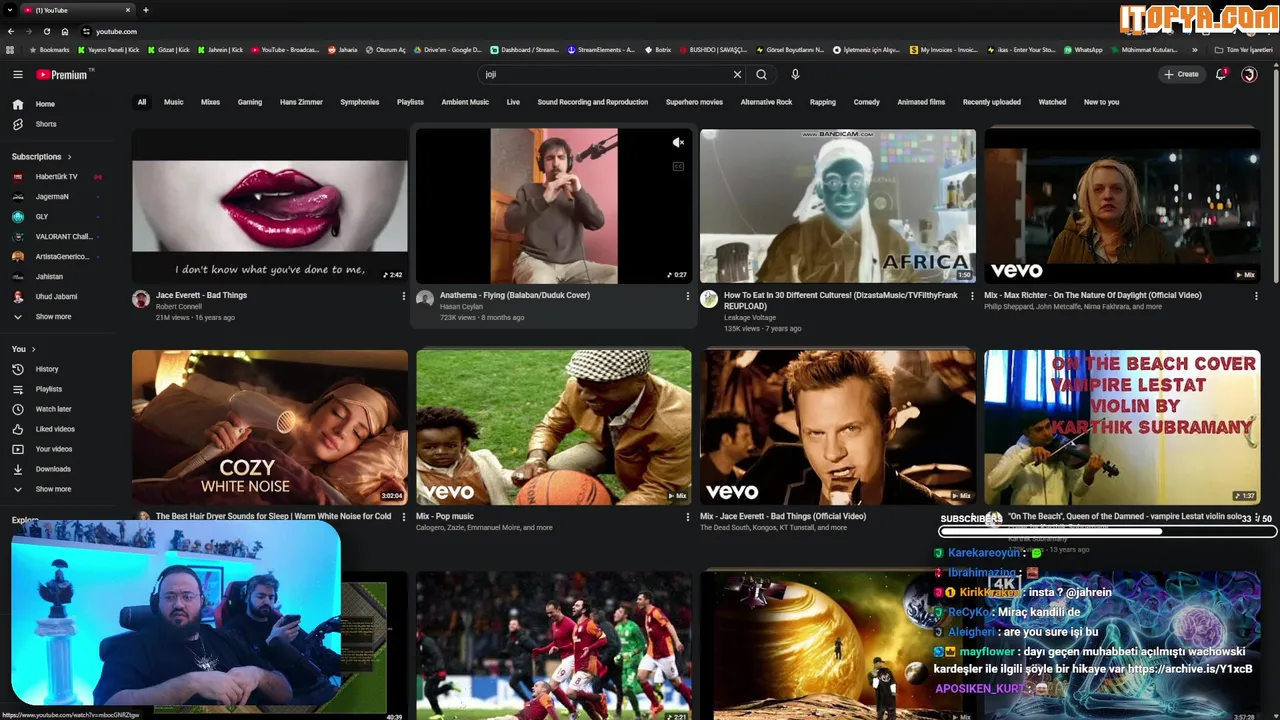Open options for How To Eat In 30 Different Cultures
Viewport: 1280px width, 720px height.
(971, 296)
